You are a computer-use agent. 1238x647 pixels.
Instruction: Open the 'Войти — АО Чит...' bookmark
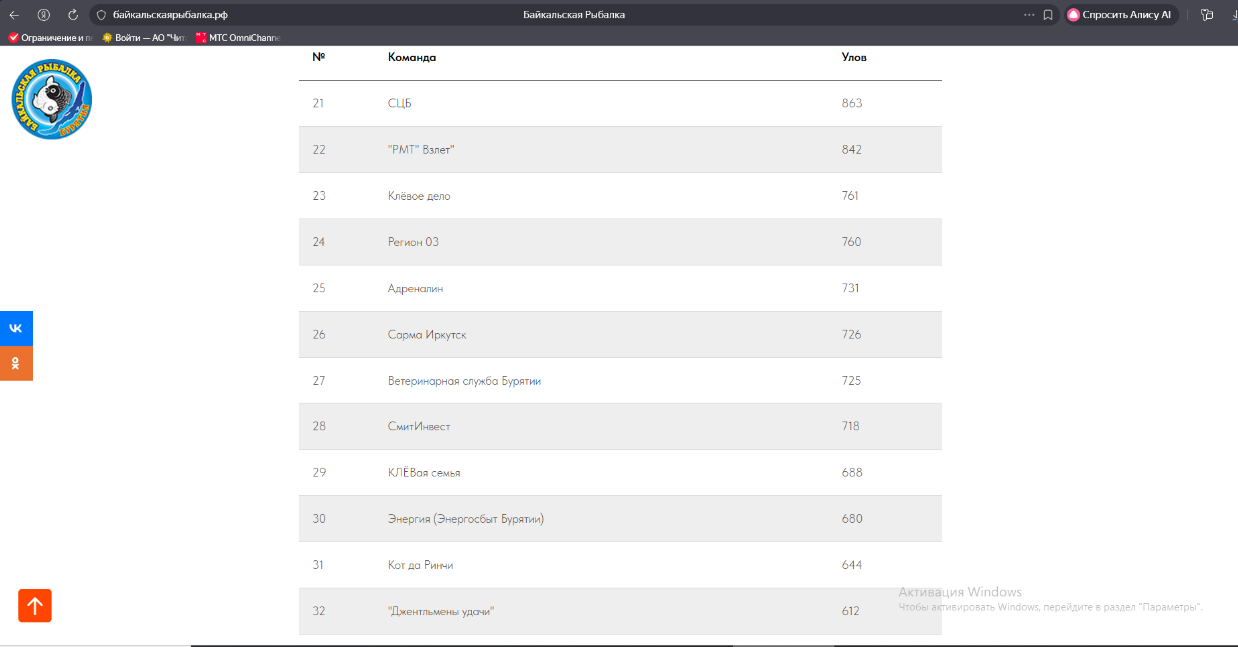pos(144,37)
